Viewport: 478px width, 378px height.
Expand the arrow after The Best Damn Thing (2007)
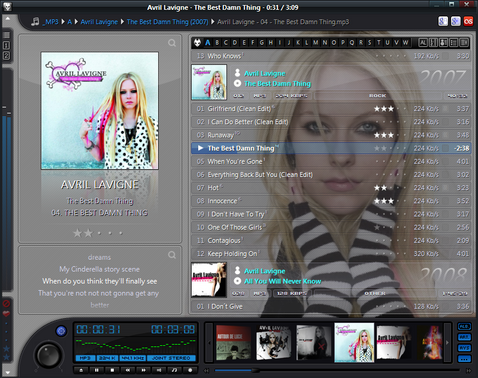coord(213,22)
